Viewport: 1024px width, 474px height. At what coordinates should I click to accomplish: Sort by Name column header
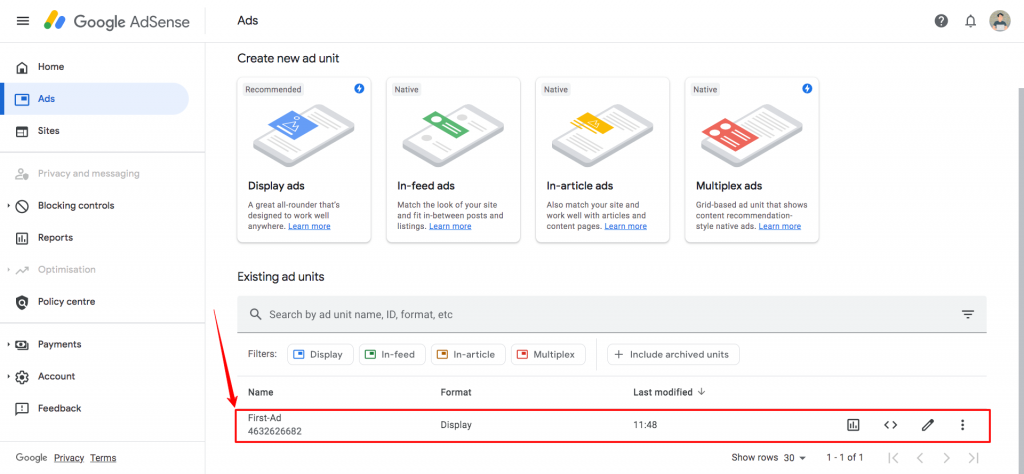pos(261,392)
